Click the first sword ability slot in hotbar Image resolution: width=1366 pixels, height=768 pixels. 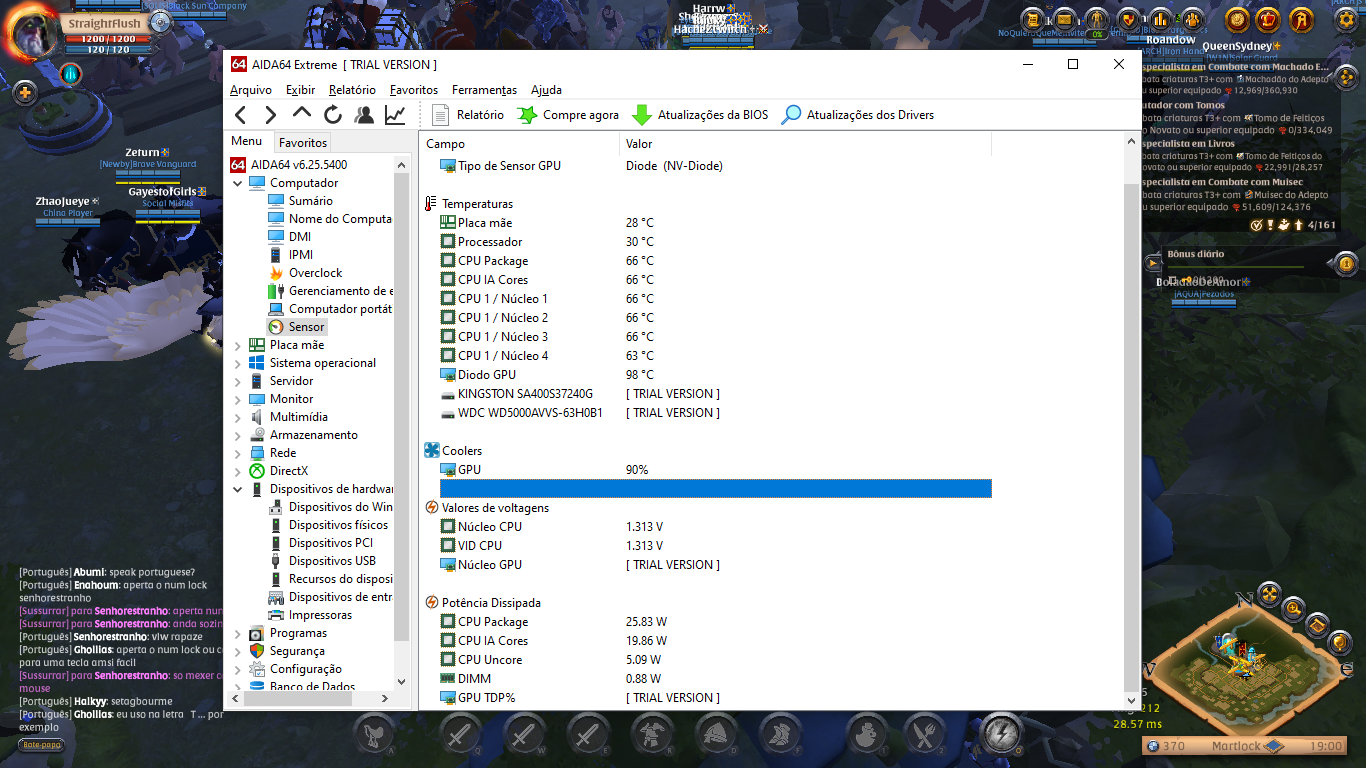coord(461,736)
